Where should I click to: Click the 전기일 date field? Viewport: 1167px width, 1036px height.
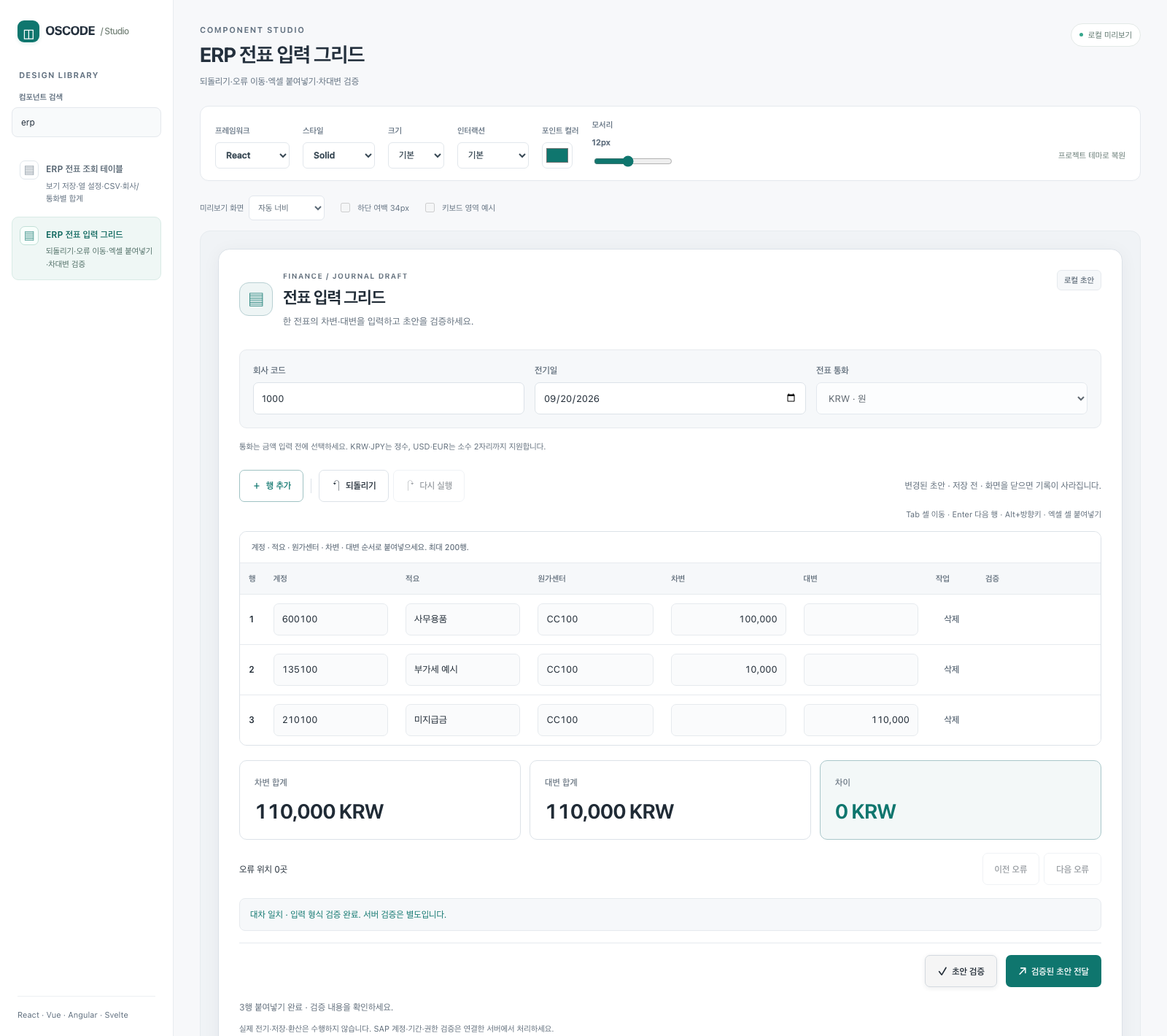(670, 398)
